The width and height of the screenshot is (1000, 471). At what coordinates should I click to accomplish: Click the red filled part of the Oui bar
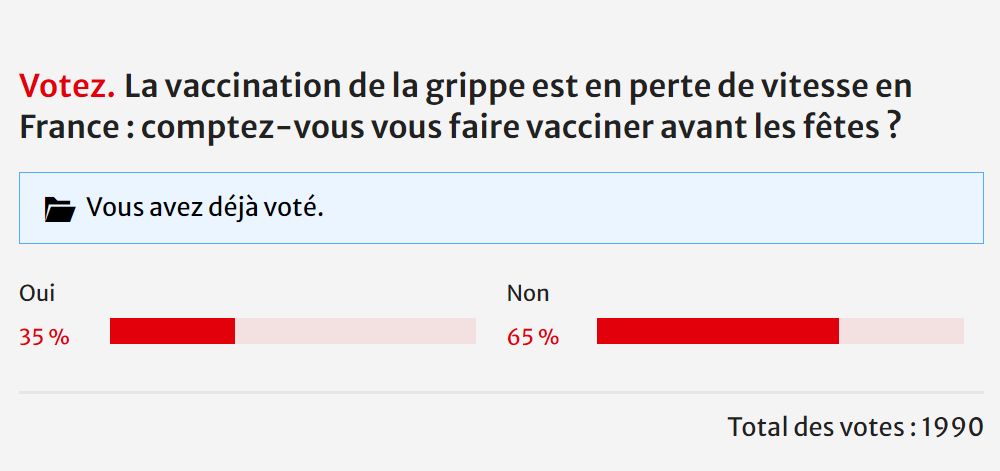[172, 331]
